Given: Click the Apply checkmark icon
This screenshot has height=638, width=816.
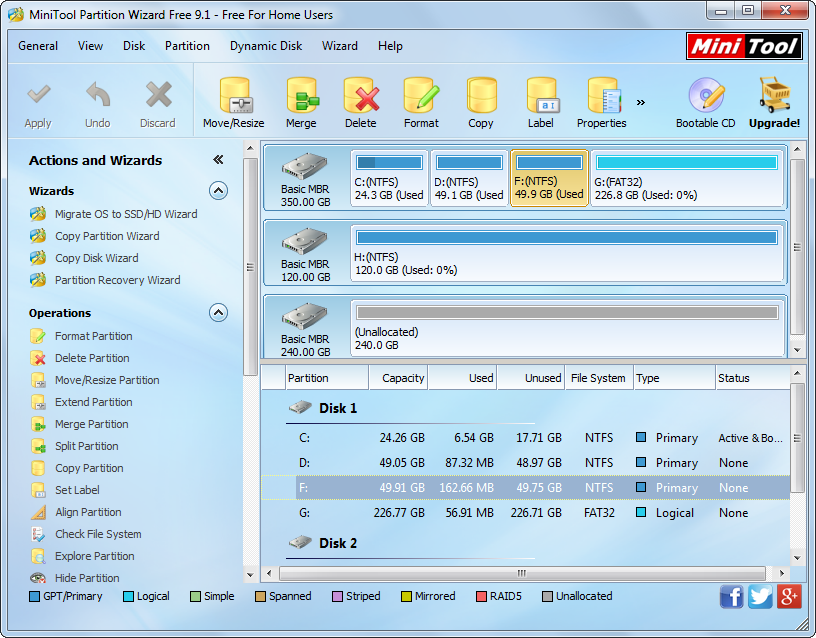Looking at the screenshot, I should 39,95.
